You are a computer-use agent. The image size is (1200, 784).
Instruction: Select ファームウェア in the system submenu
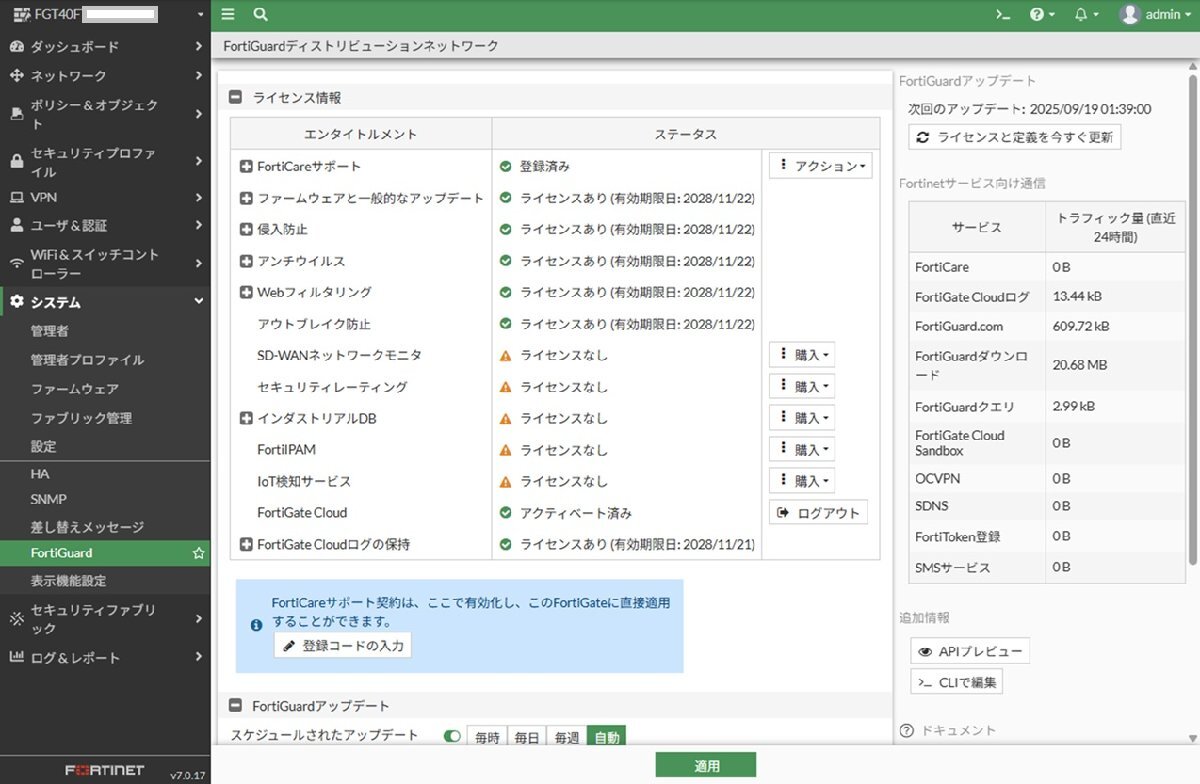[x=75, y=389]
